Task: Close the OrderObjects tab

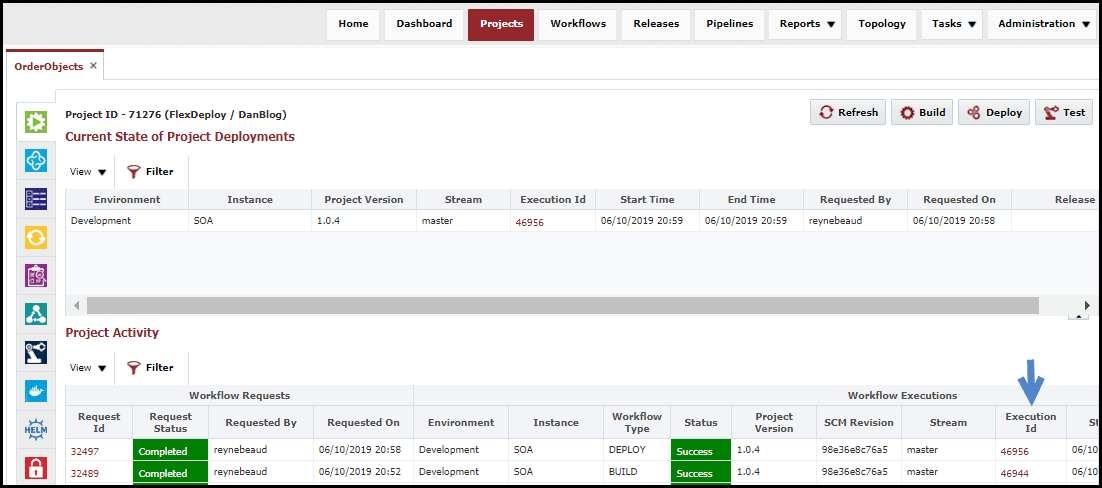Action: point(93,66)
